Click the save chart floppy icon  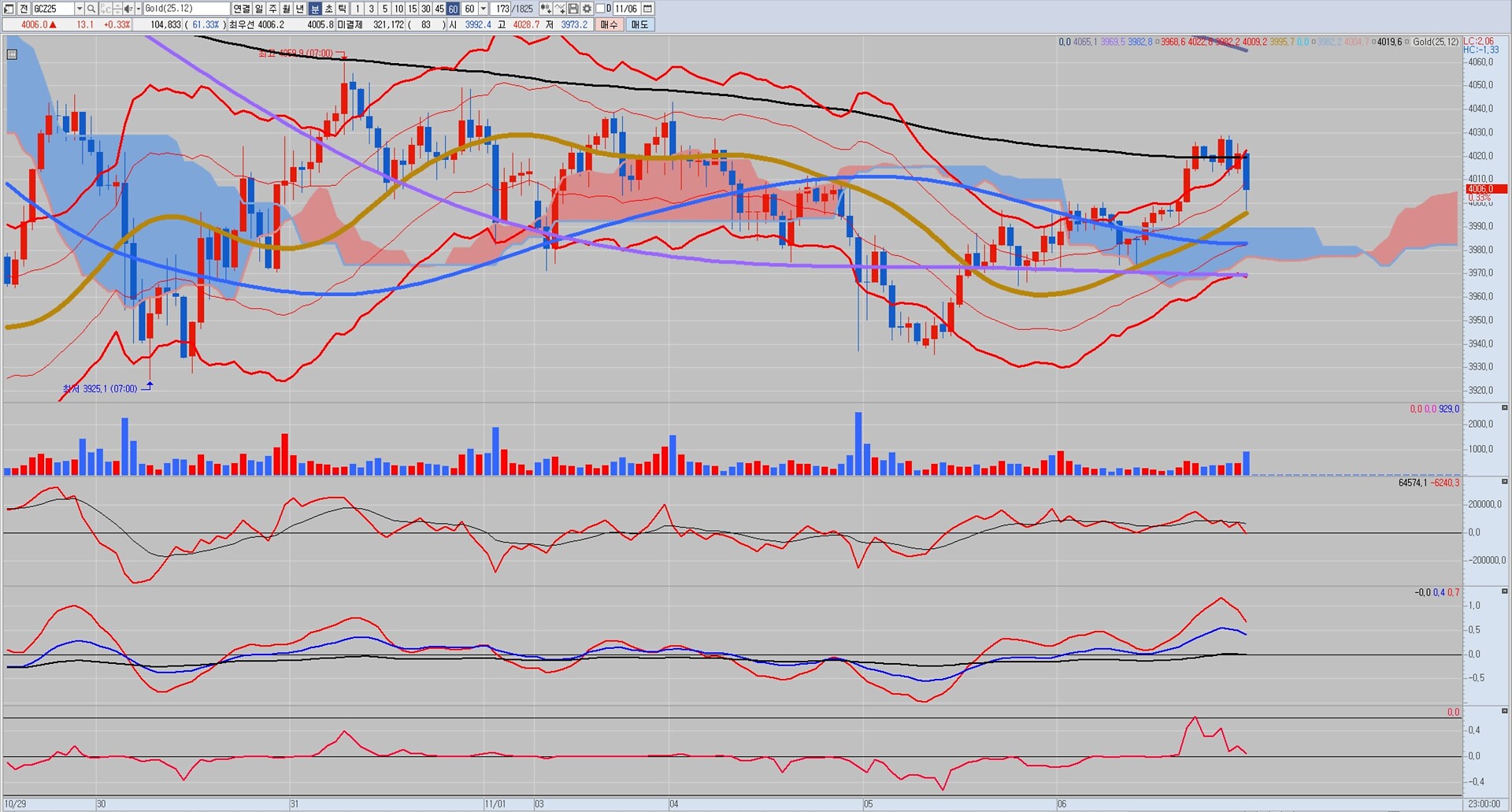pyautogui.click(x=573, y=9)
